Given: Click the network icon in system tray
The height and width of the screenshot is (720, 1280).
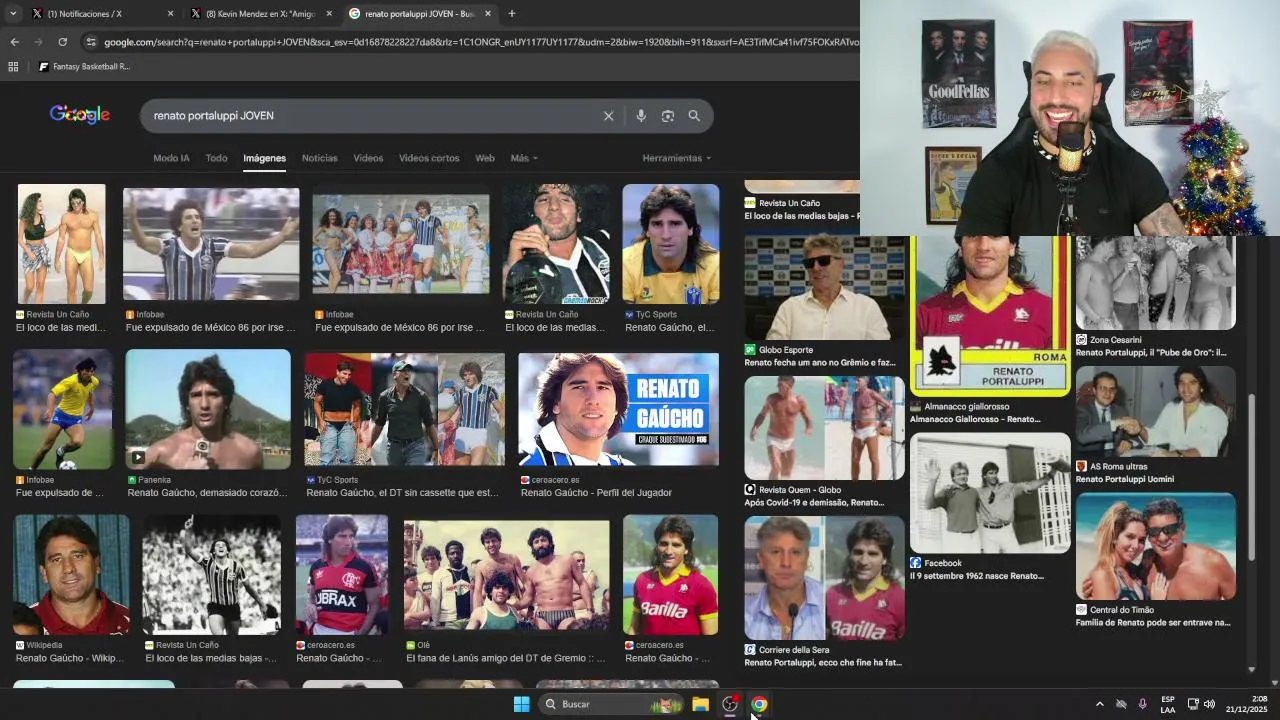Looking at the screenshot, I should pos(1193,704).
